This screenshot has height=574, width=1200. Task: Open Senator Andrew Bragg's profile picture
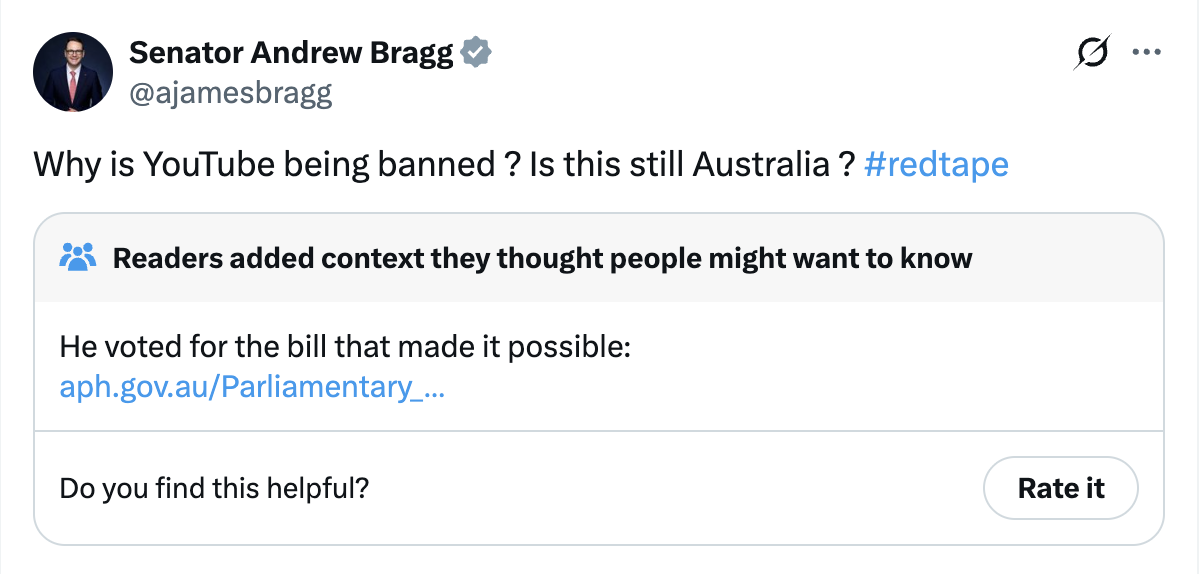(71, 73)
